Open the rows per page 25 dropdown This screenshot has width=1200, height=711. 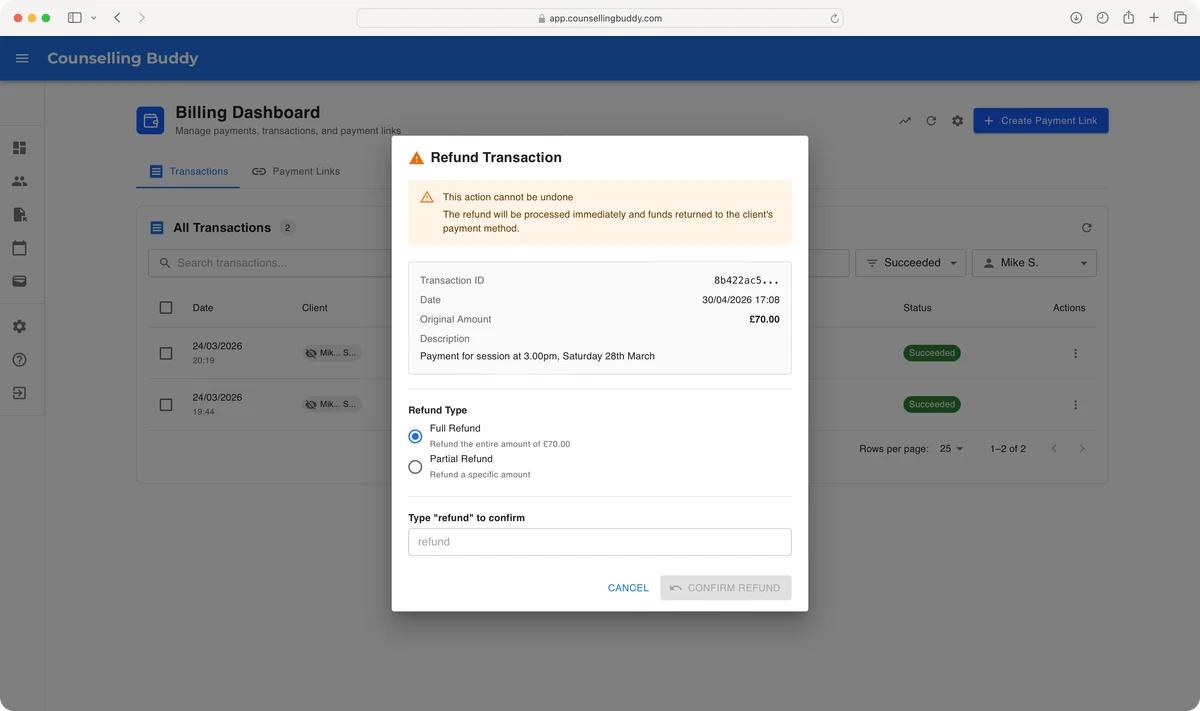[x=951, y=449]
